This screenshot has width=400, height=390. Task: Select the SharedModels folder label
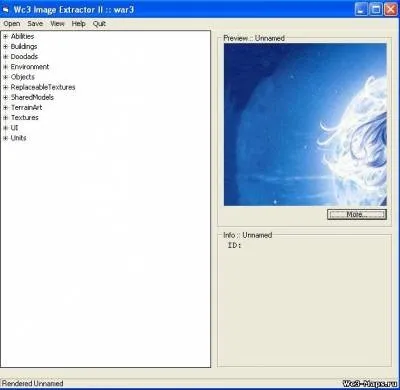tap(32, 97)
